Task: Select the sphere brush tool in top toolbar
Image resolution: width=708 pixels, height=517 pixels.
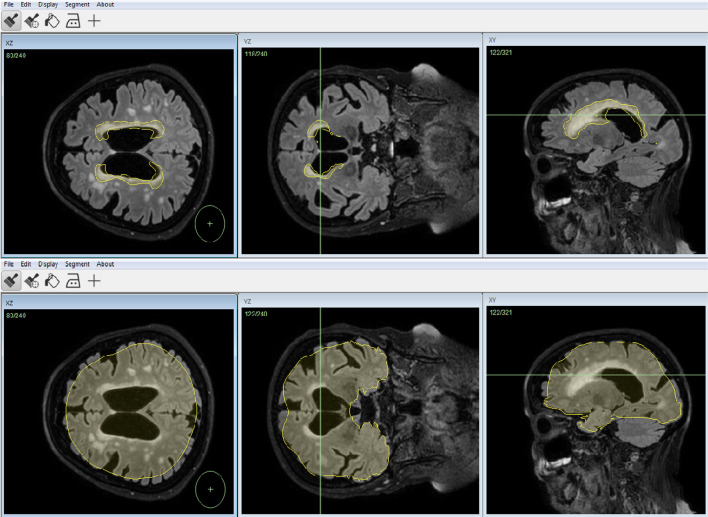Action: tap(31, 20)
